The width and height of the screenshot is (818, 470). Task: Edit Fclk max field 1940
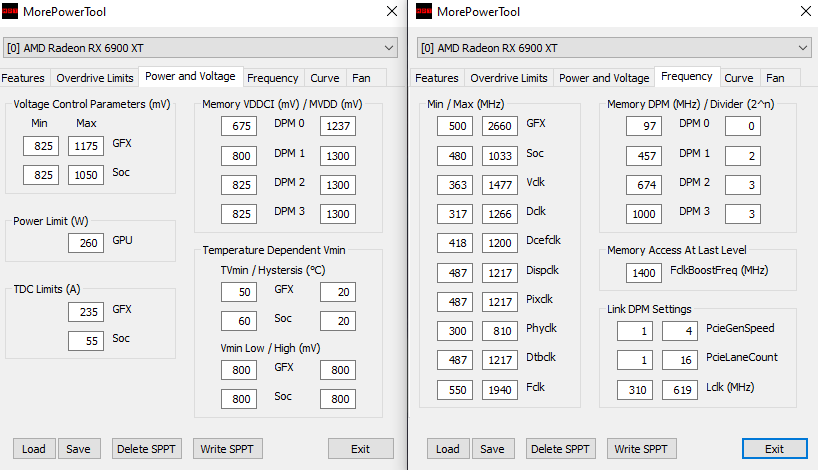(500, 390)
